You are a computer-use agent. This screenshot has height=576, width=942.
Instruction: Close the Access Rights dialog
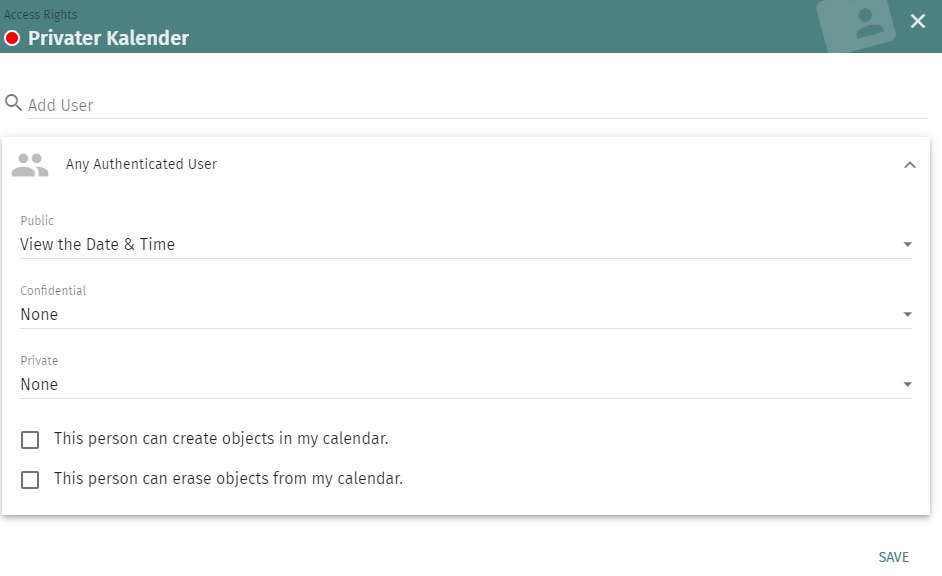pos(917,21)
